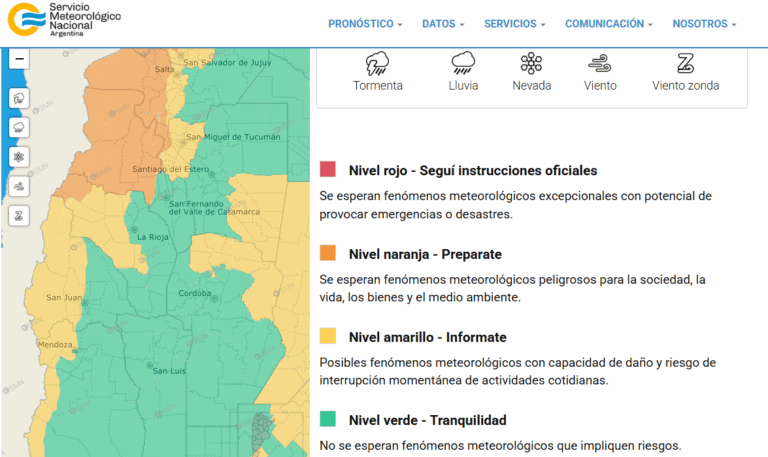The width and height of the screenshot is (768, 457).
Task: Open the SERVICIOS menu
Action: click(514, 24)
